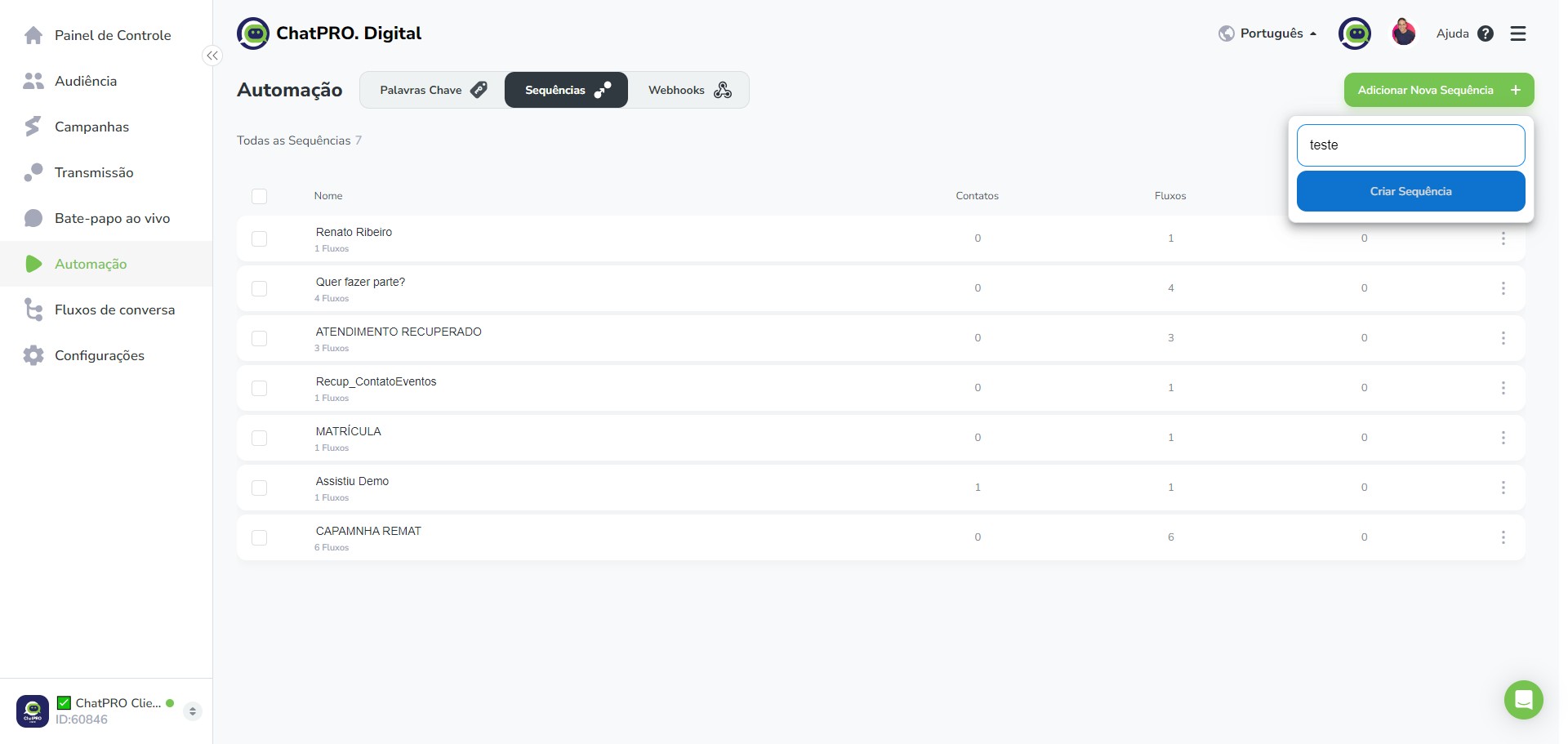Select the Sequências tab
This screenshot has height=744, width=1568.
coord(566,90)
